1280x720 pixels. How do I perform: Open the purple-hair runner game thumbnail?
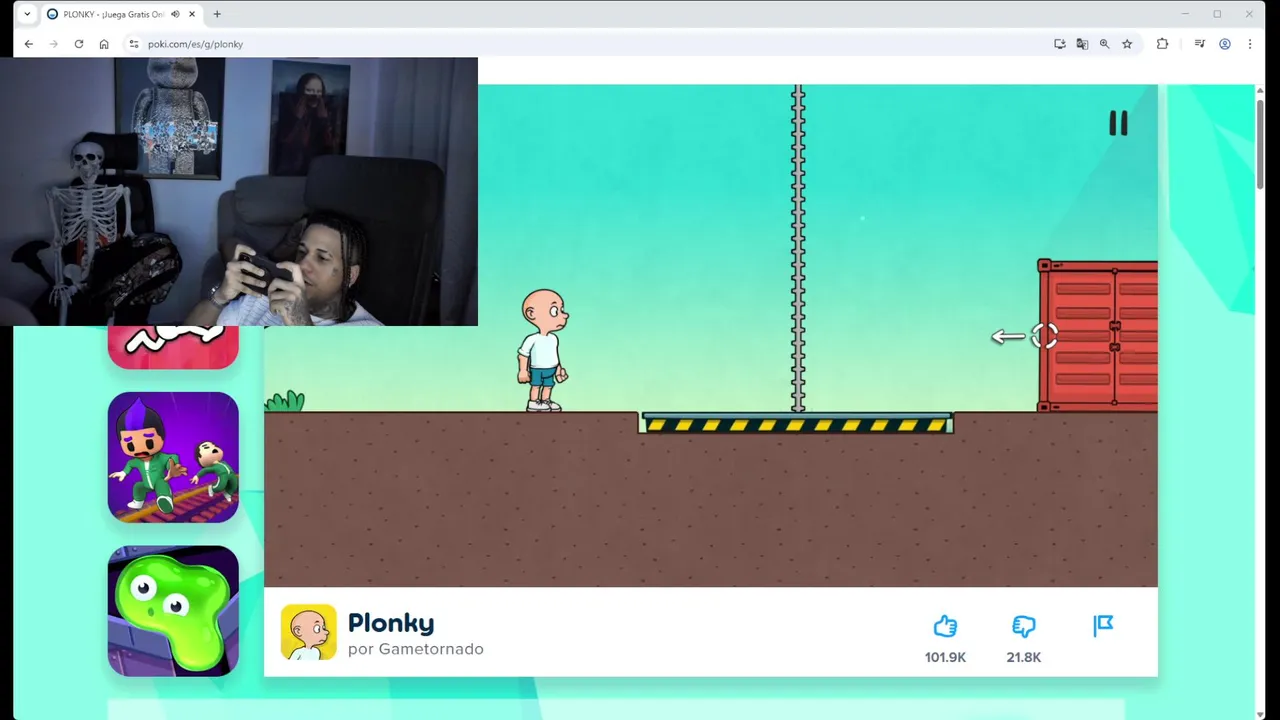coord(173,457)
